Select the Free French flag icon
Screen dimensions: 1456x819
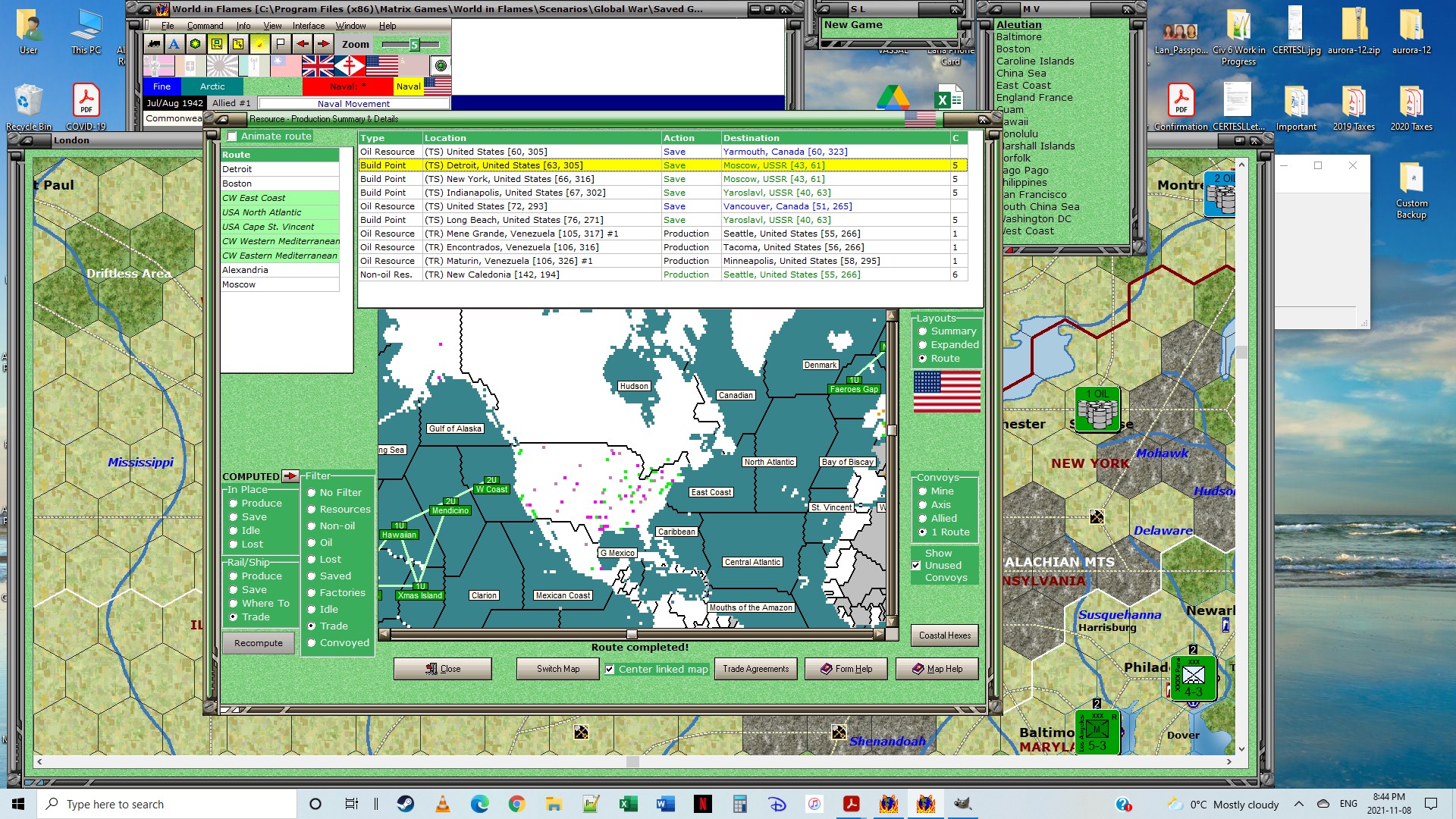(x=350, y=66)
